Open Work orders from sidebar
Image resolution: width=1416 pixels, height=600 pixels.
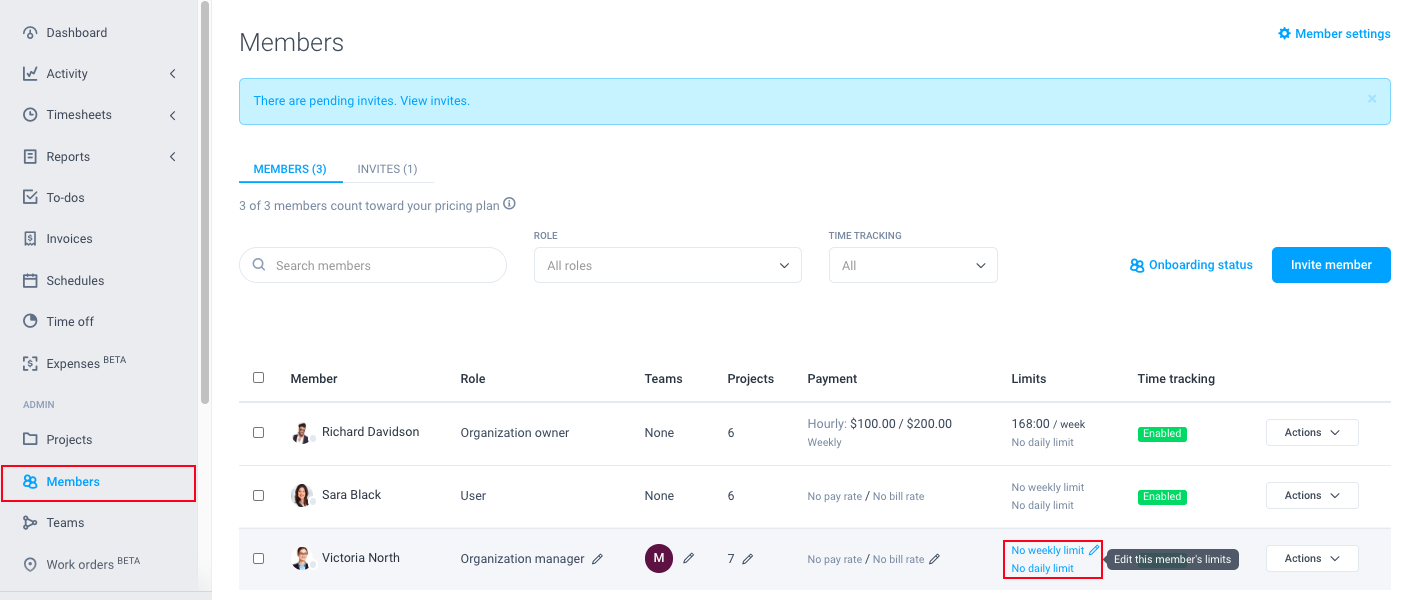[79, 563]
